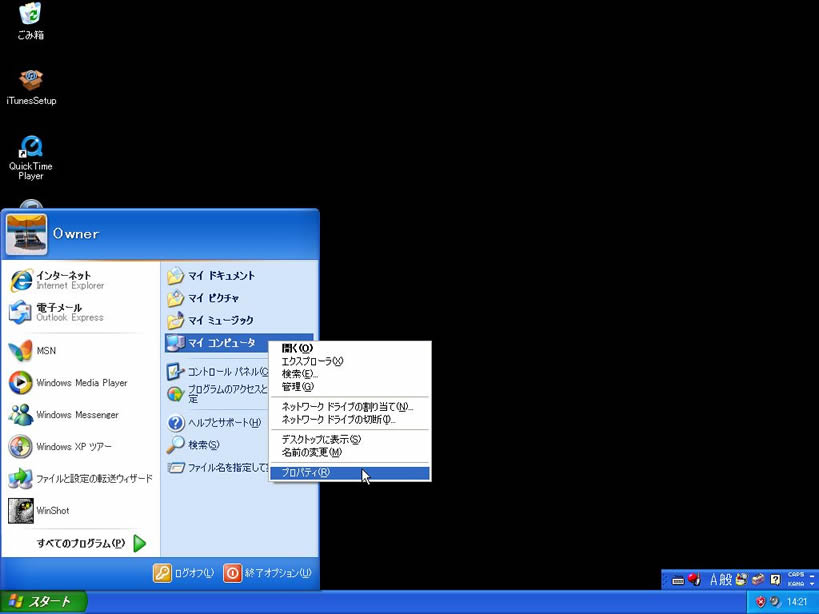Start Windows Media Player
Screen dimensions: 819x614
pyautogui.click(x=68, y=383)
